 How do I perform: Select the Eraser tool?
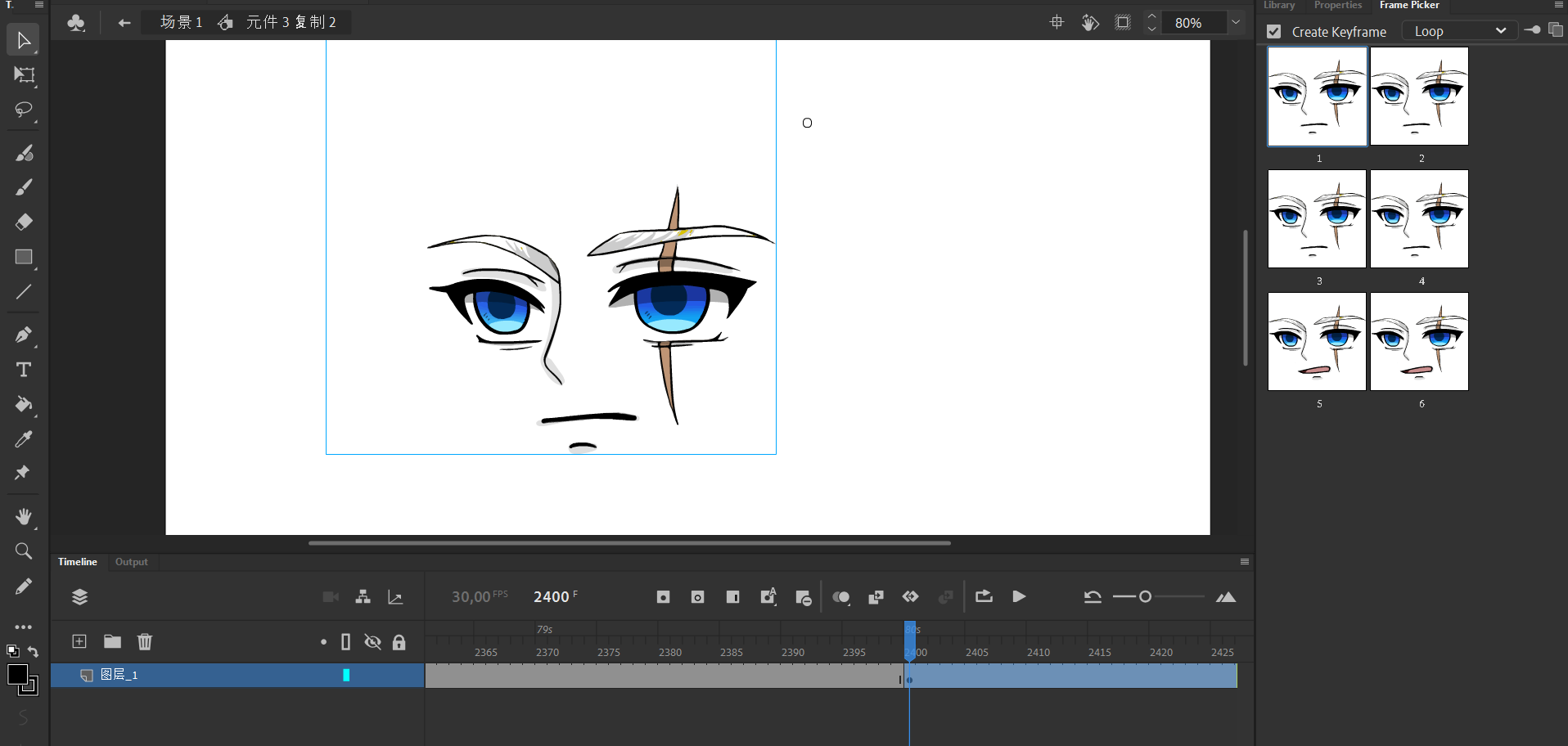point(24,222)
